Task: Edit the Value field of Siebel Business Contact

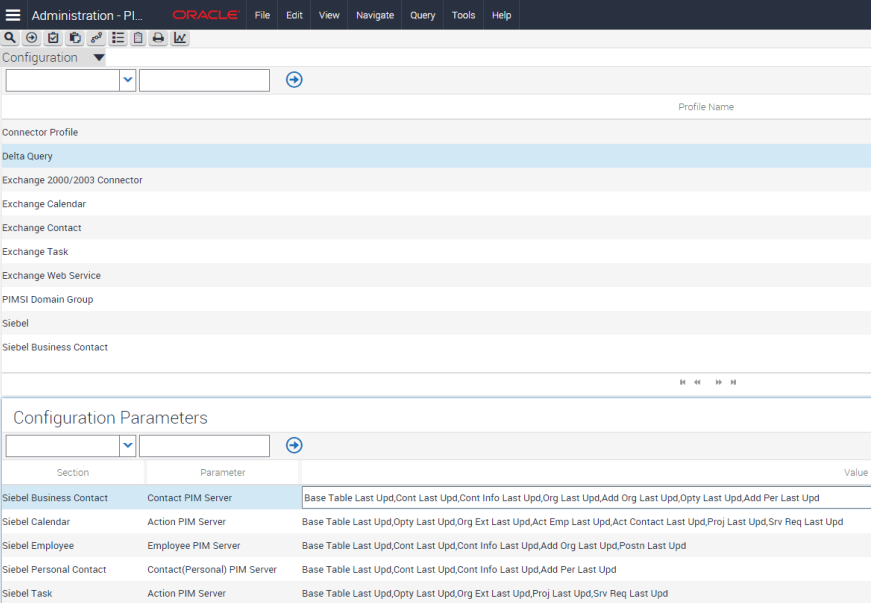Action: point(587,498)
